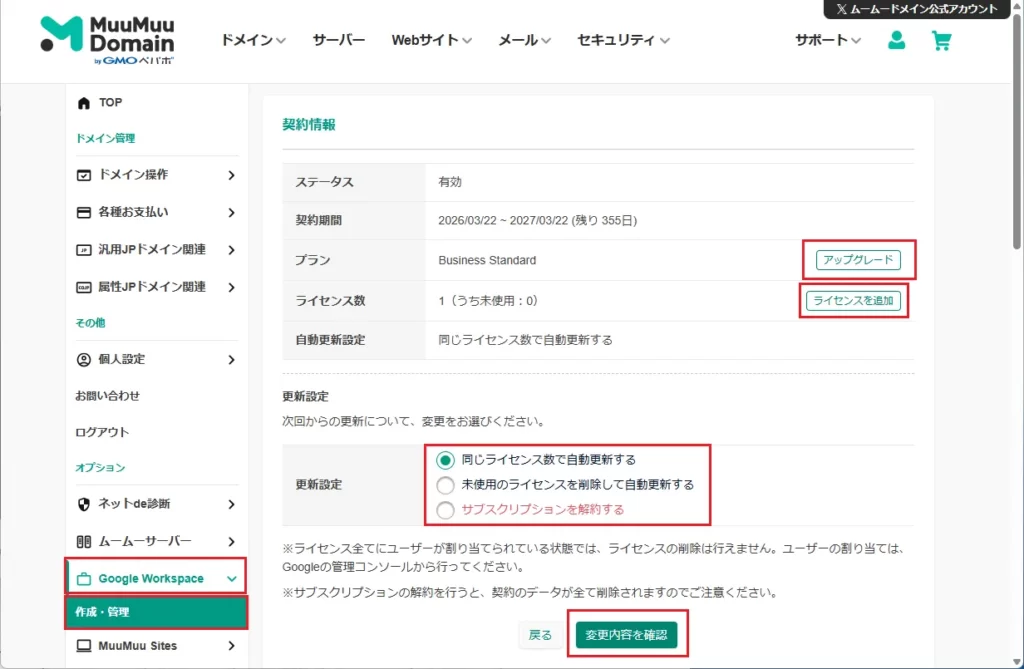
Task: Click the TOP home icon
Action: 84,102
